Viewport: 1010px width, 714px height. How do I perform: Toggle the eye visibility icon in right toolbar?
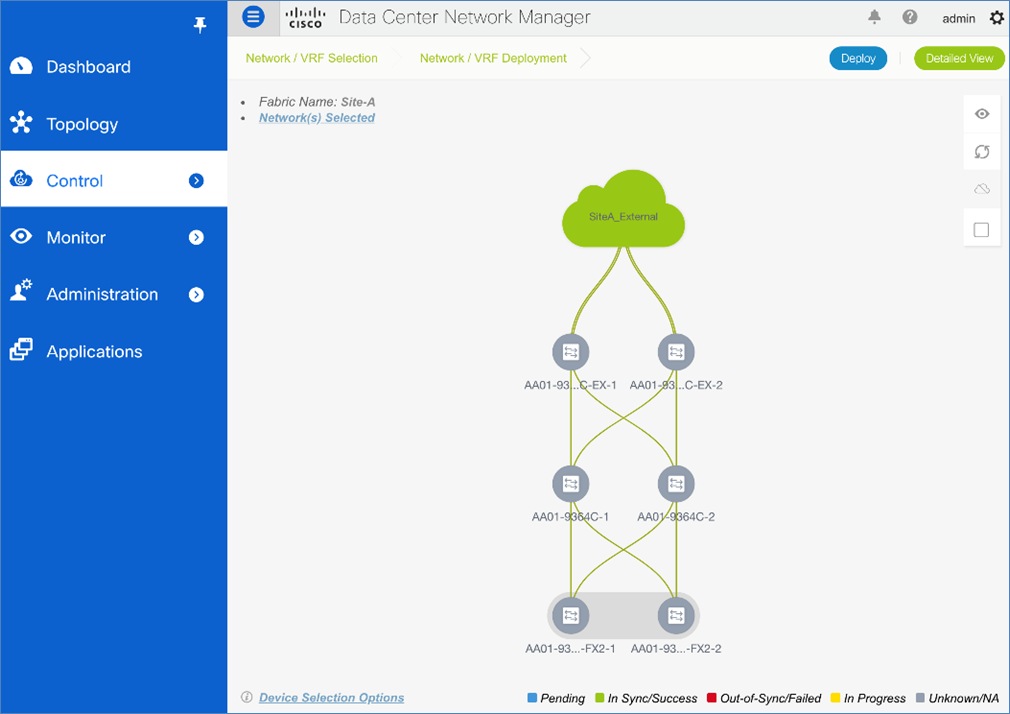click(982, 114)
